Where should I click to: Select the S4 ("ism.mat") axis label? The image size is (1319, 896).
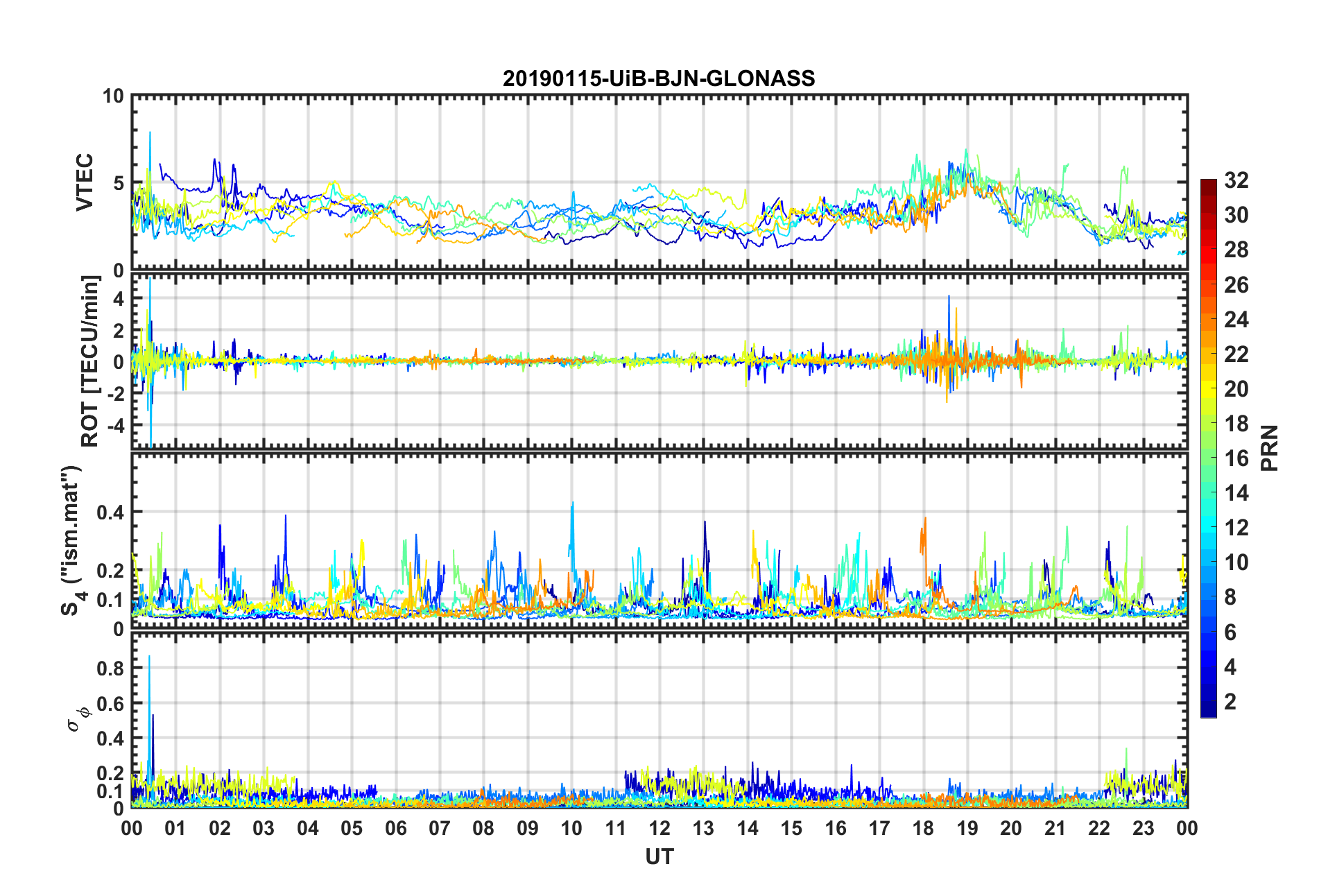pyautogui.click(x=71, y=541)
